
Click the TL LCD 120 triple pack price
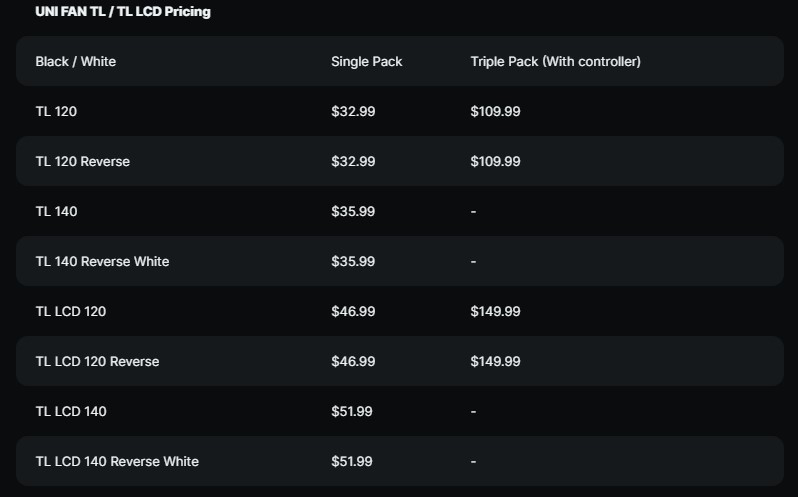point(495,312)
